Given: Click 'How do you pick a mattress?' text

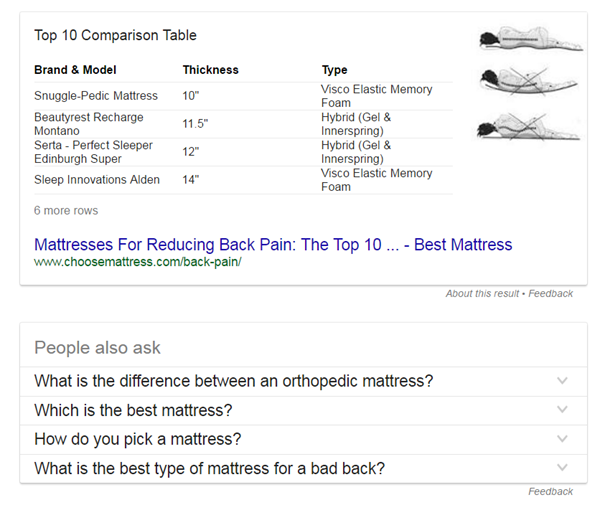Looking at the screenshot, I should point(137,439).
